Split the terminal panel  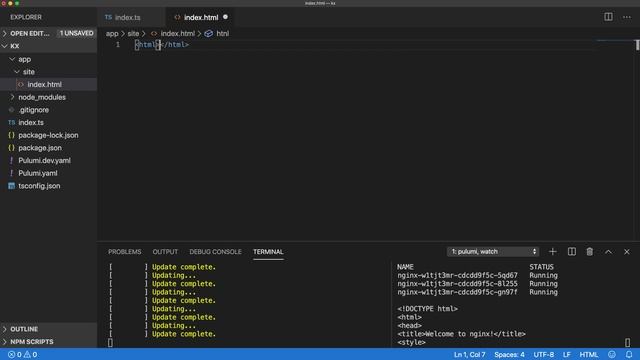[571, 251]
